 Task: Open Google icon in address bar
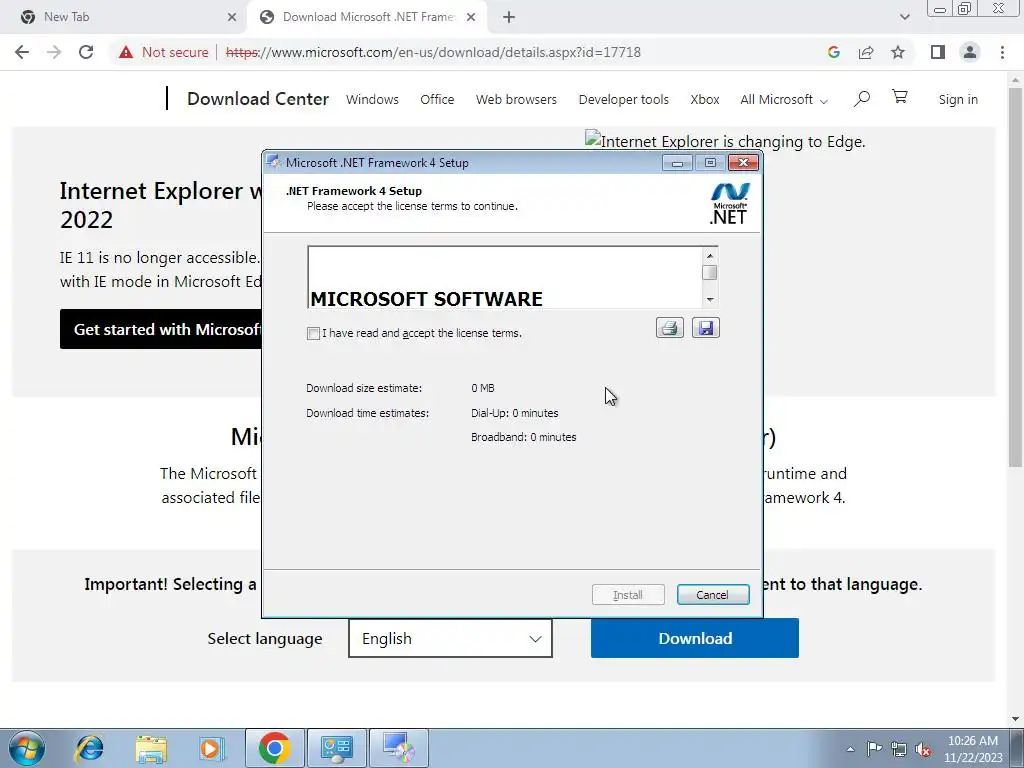(833, 52)
